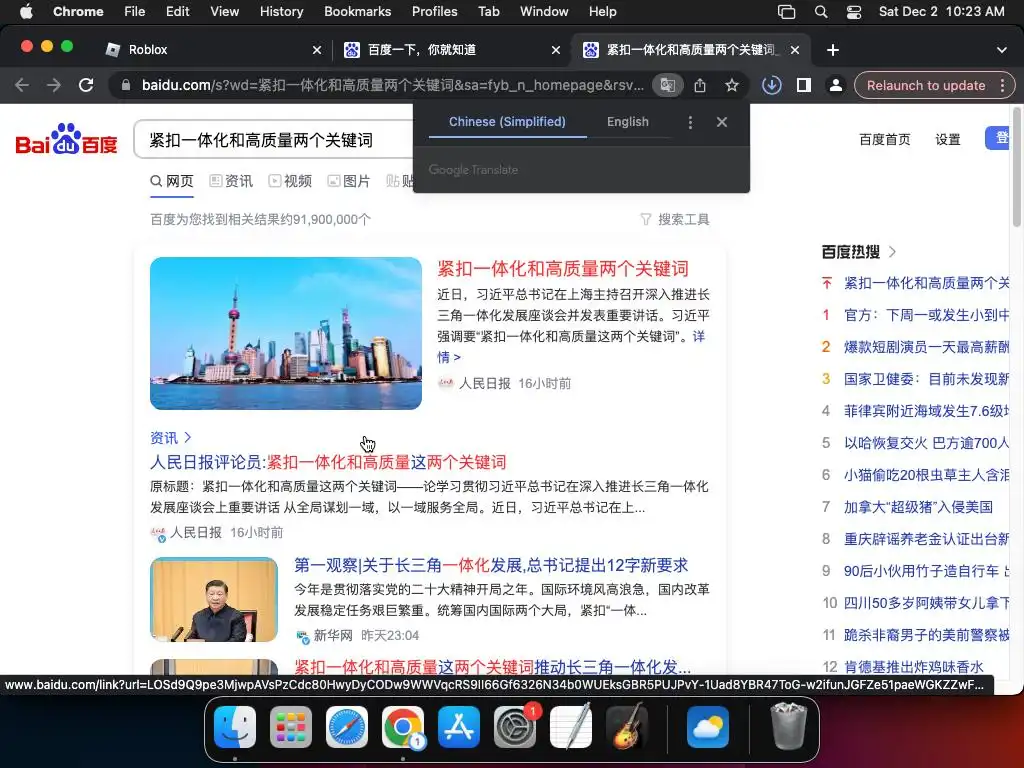Open the Trash in the Dock

[x=788, y=726]
